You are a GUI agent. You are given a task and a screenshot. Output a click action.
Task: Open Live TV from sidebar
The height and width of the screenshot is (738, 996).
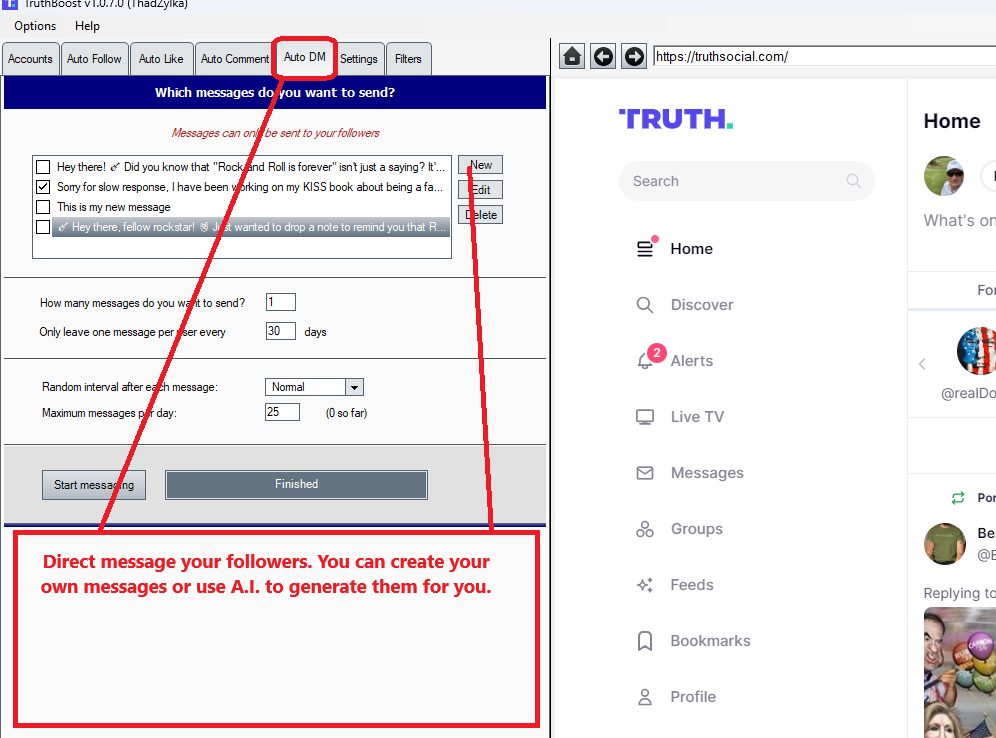pyautogui.click(x=646, y=417)
